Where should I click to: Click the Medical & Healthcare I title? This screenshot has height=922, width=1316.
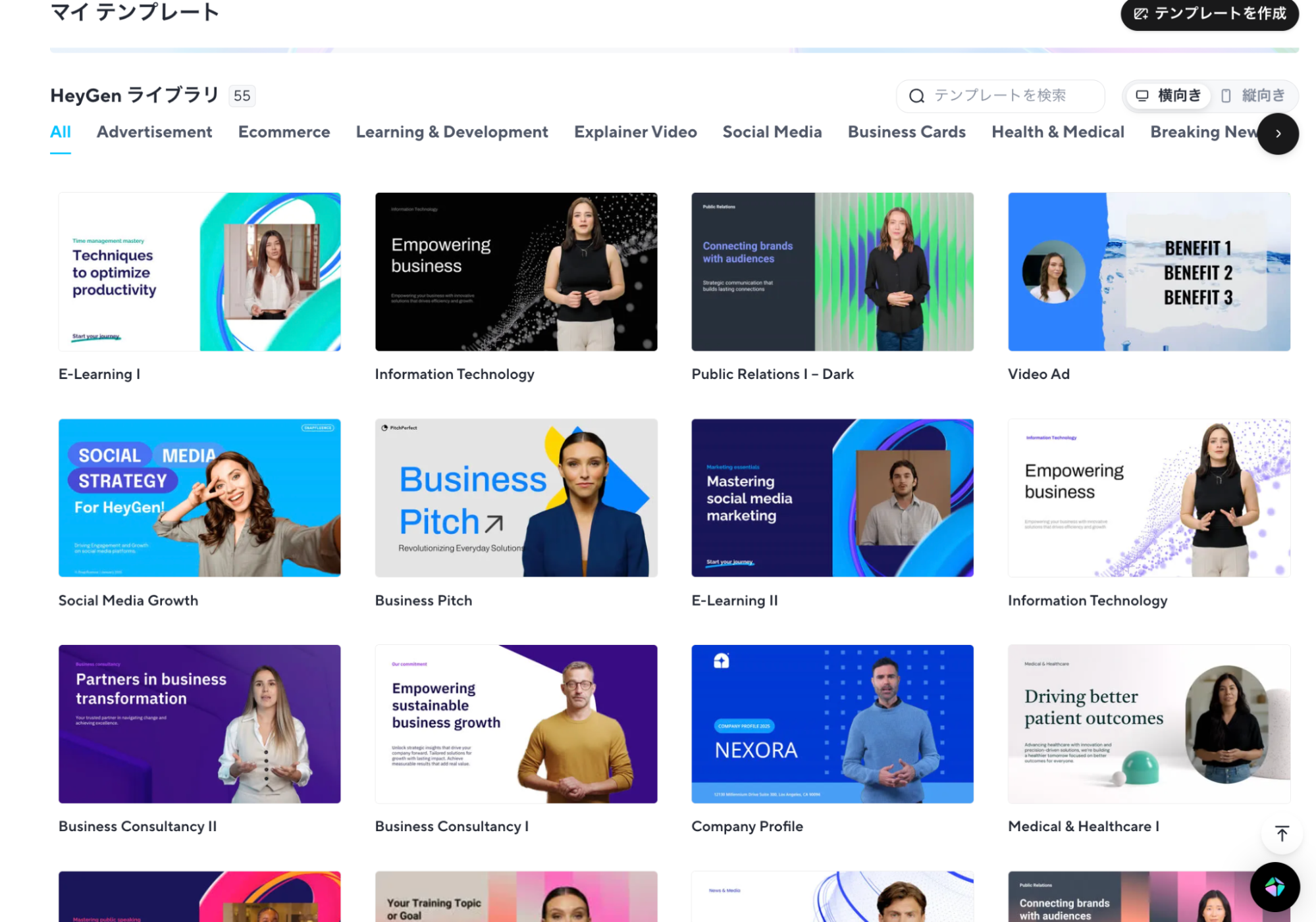pyautogui.click(x=1083, y=827)
